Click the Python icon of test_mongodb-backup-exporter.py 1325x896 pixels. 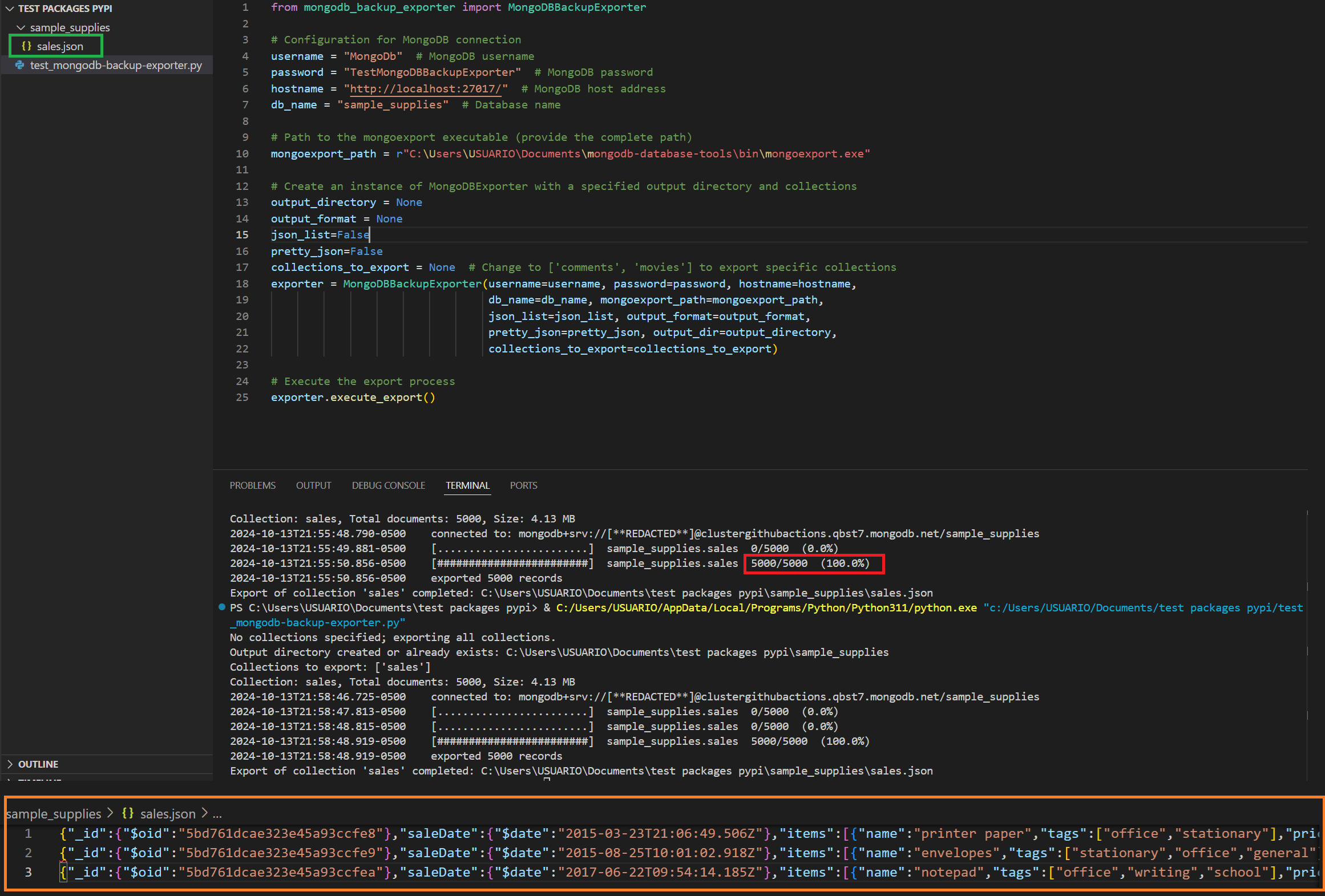point(20,65)
